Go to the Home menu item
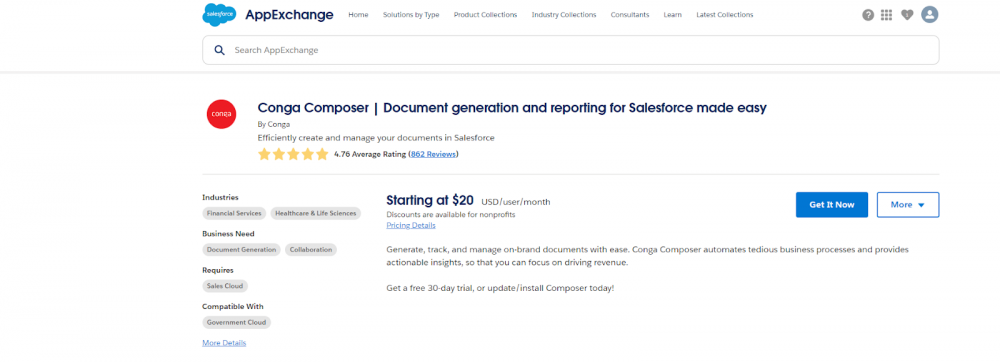Viewport: 1000px width, 362px height. coord(358,15)
